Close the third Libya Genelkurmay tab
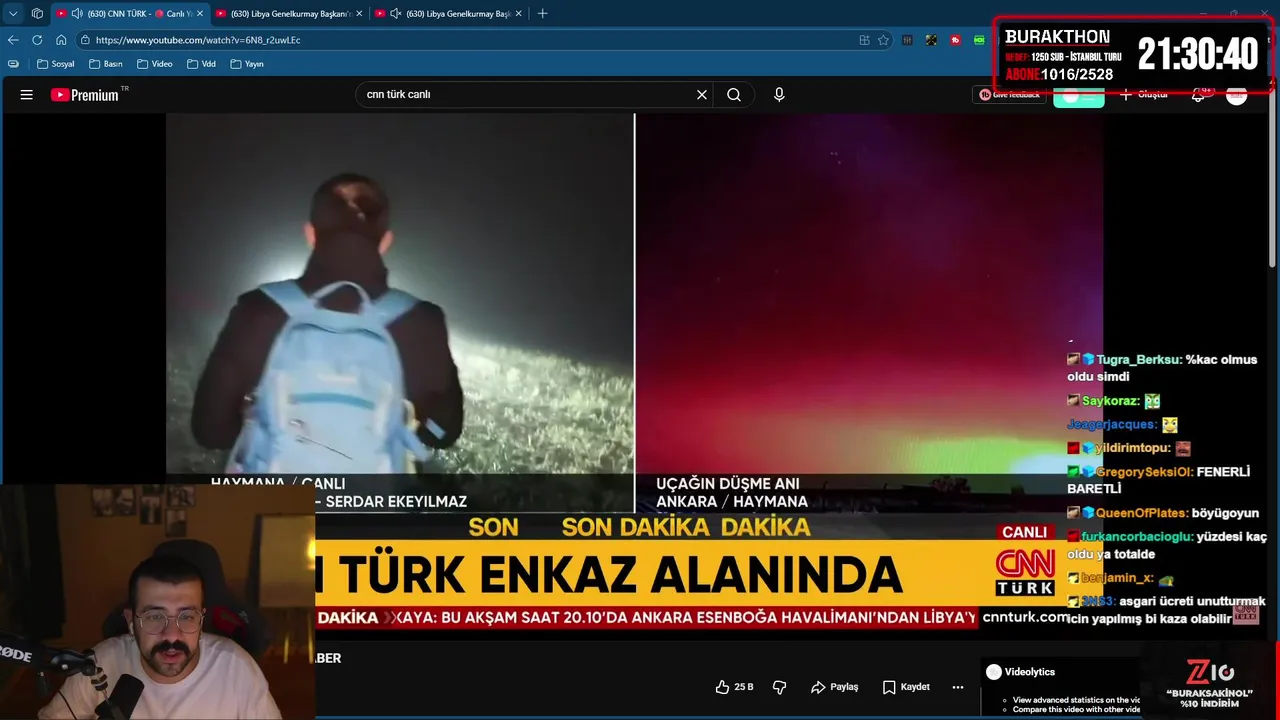 (x=518, y=13)
